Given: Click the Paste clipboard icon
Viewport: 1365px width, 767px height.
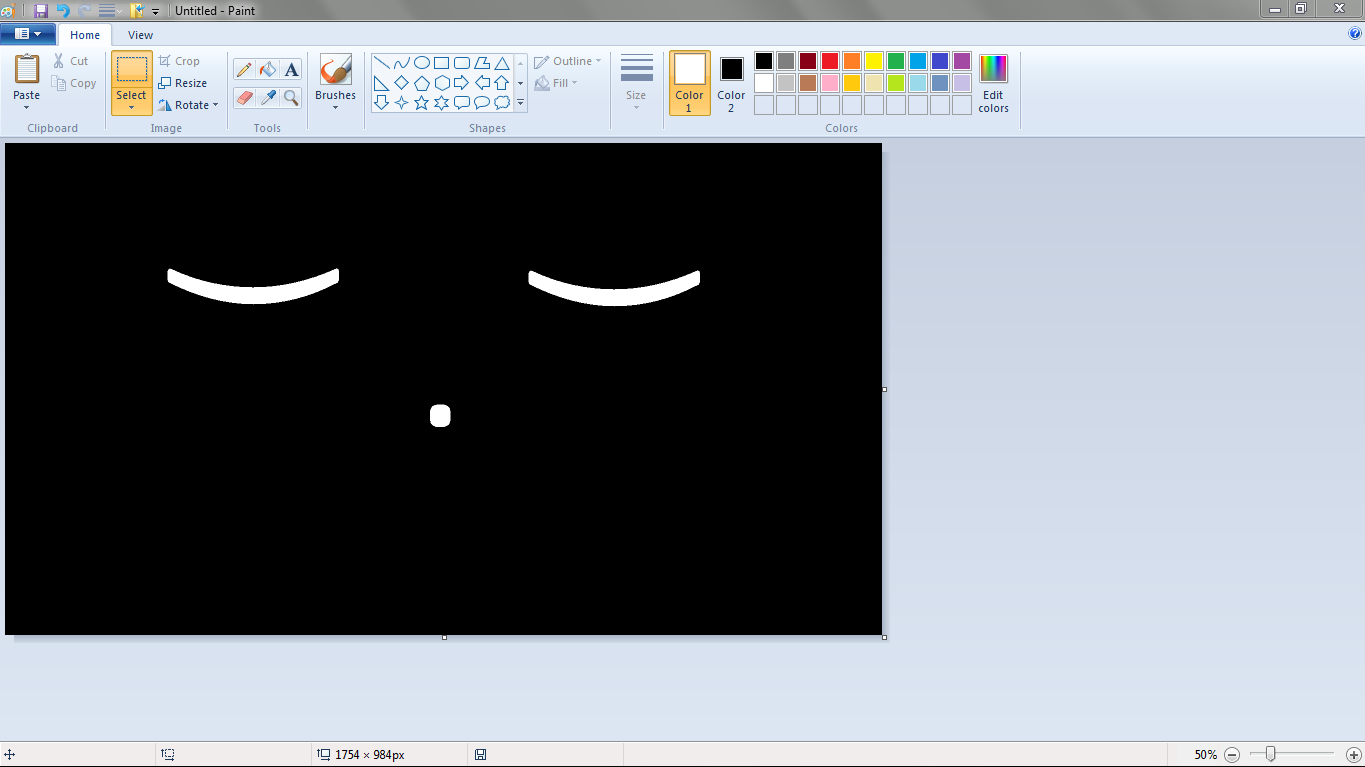Looking at the screenshot, I should click(27, 69).
